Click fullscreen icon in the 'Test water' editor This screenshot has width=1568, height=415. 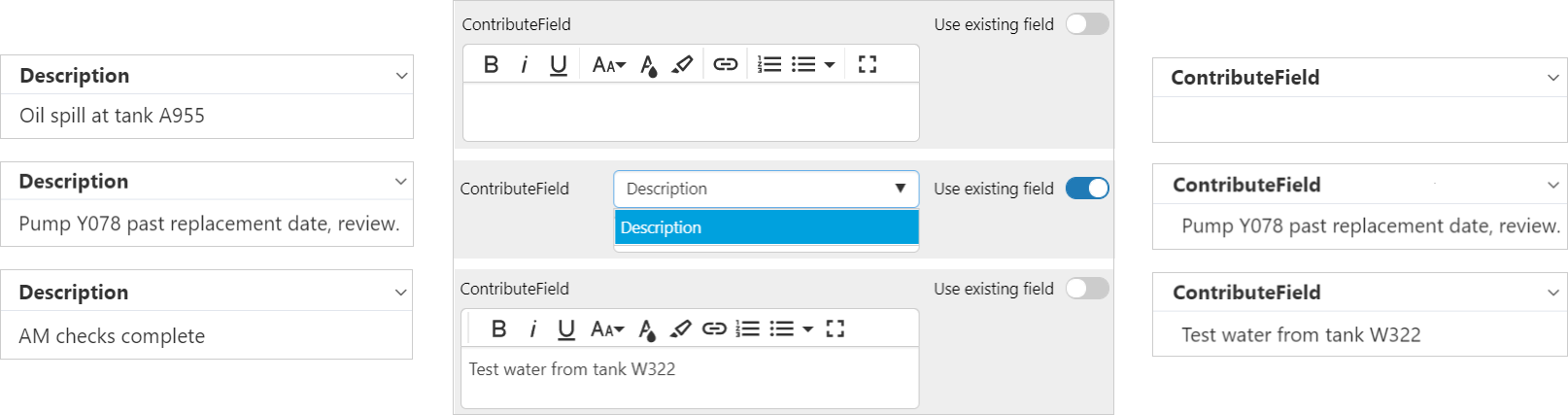point(835,329)
